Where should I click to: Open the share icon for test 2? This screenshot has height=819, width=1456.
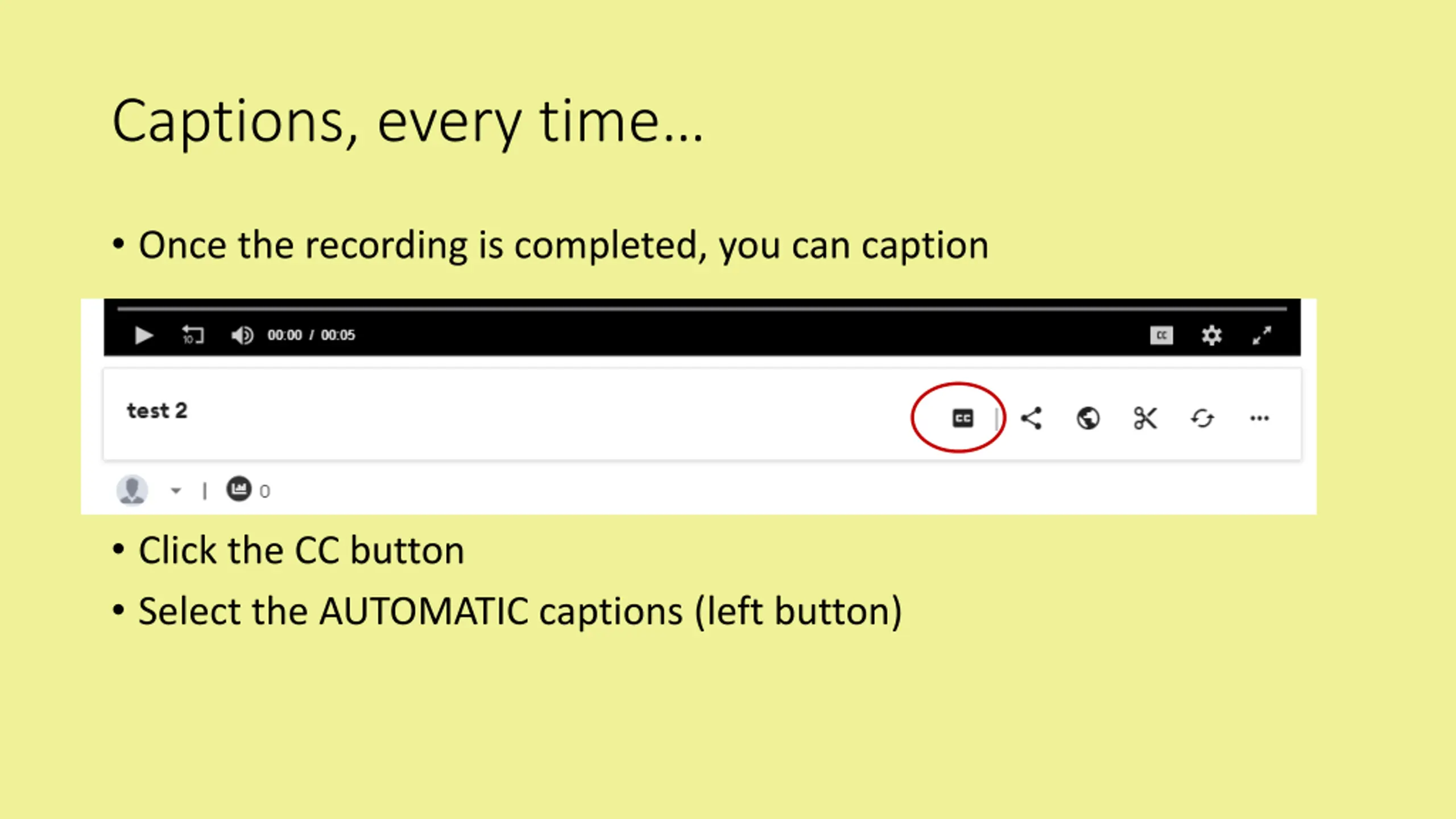pyautogui.click(x=1031, y=419)
